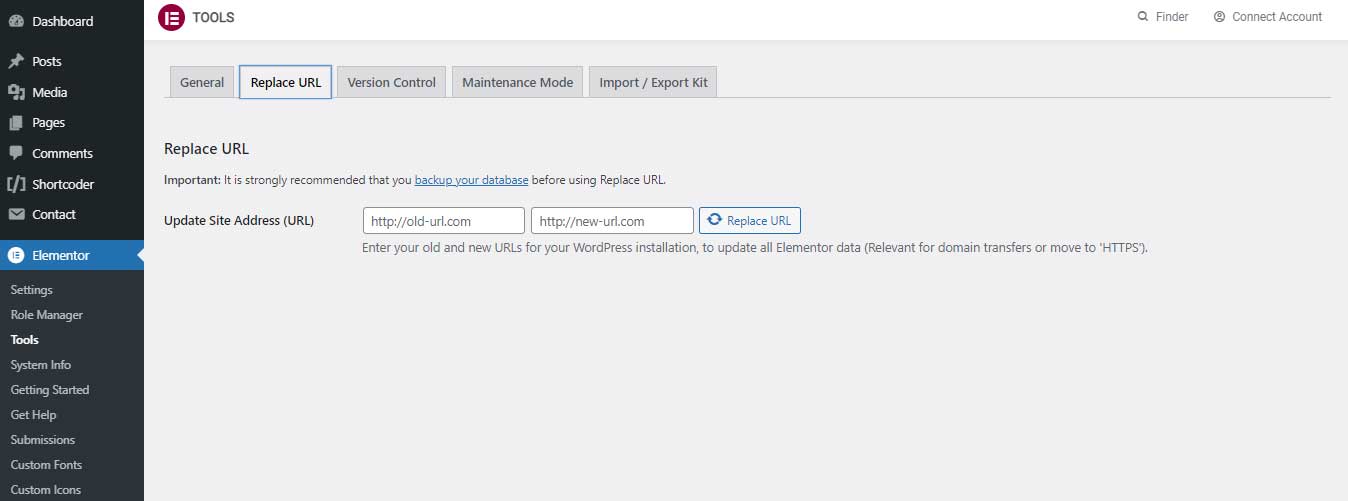Screen dimensions: 1348x501
Task: Open Role Manager in Elementor submenu
Action: 47,315
